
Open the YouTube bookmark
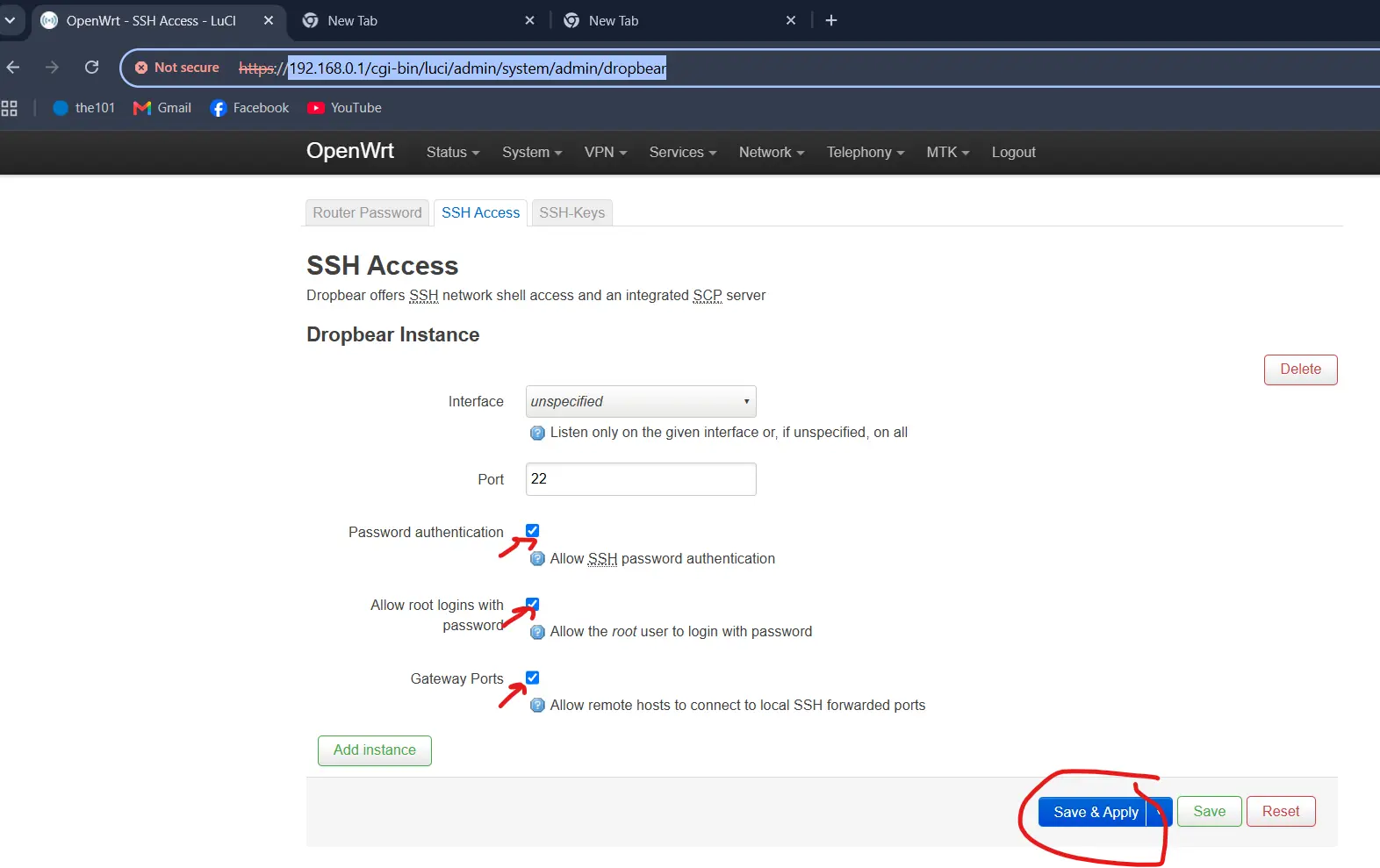(345, 108)
